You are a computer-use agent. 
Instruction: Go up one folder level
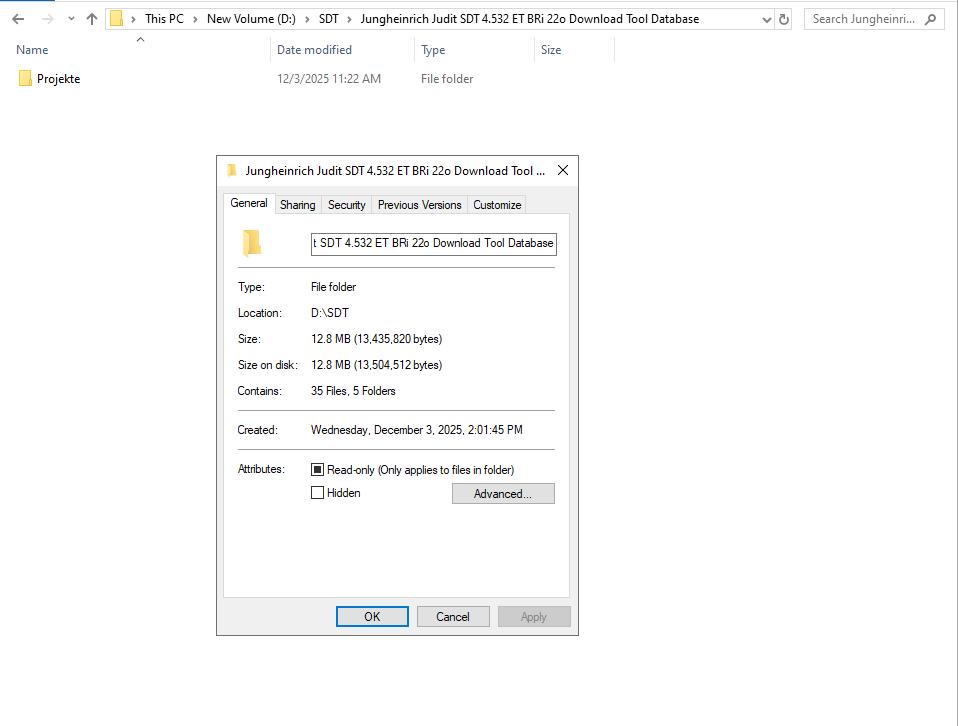[92, 19]
